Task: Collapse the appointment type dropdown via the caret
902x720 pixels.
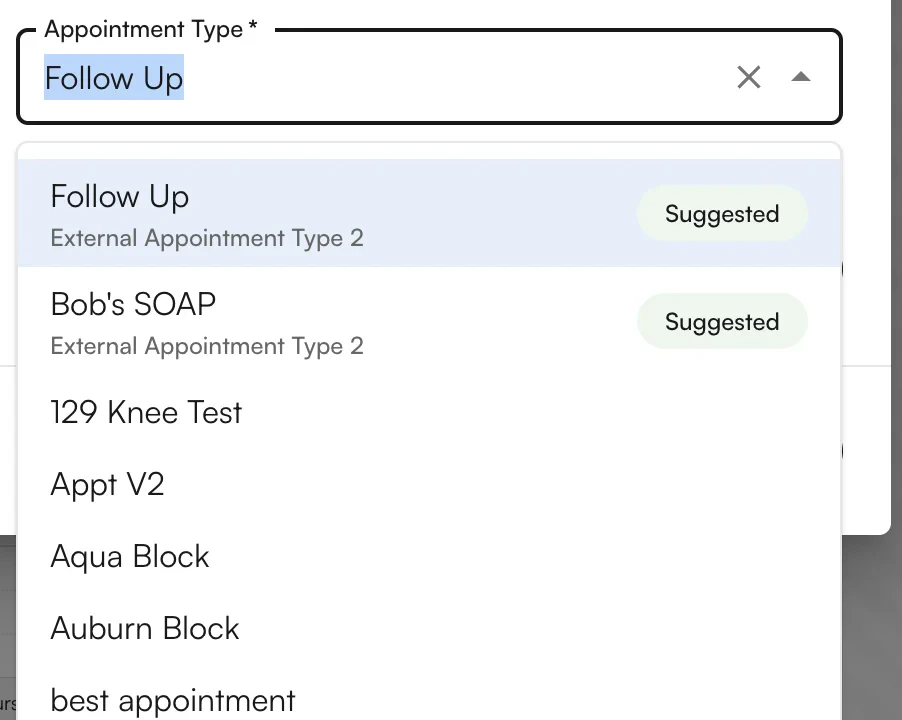Action: 801,77
